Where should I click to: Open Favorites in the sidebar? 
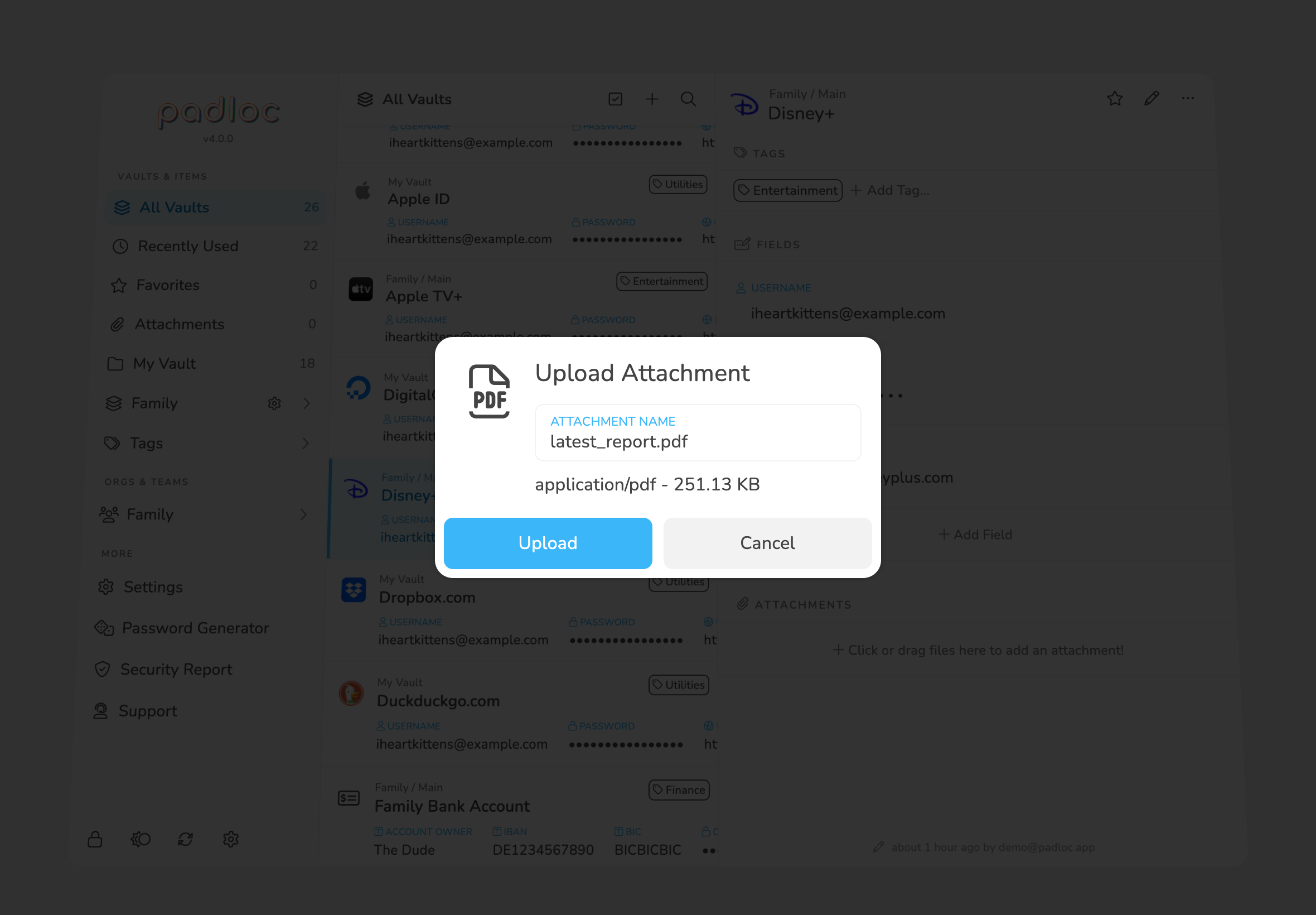(x=213, y=285)
